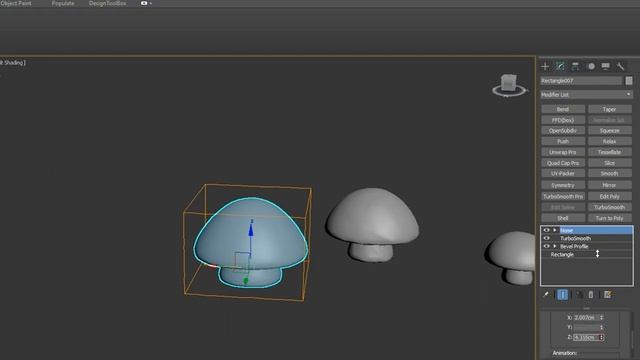Apply the Push modifier button
640x360 pixels.
563,141
